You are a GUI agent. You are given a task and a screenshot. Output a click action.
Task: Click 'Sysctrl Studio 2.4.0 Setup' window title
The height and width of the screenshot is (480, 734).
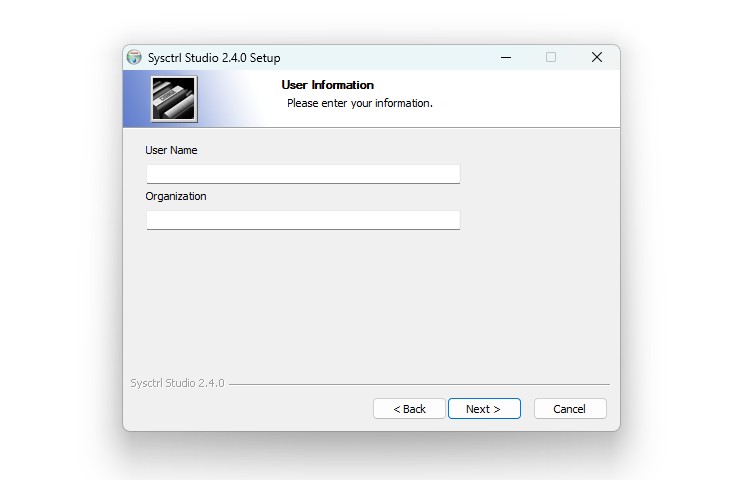[x=214, y=58]
